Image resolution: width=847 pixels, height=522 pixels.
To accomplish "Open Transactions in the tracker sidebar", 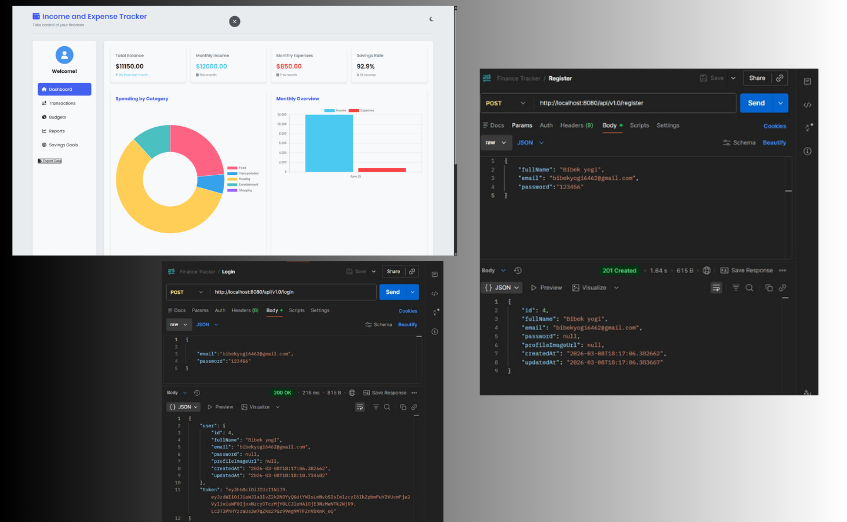I will click(59, 103).
